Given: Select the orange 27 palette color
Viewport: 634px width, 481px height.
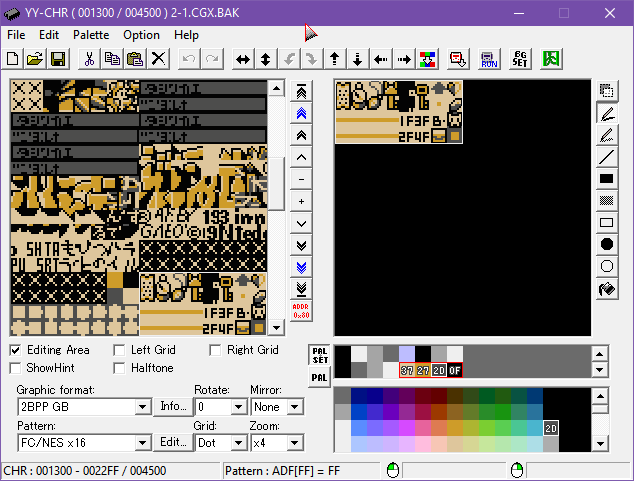Looking at the screenshot, I should point(423,371).
